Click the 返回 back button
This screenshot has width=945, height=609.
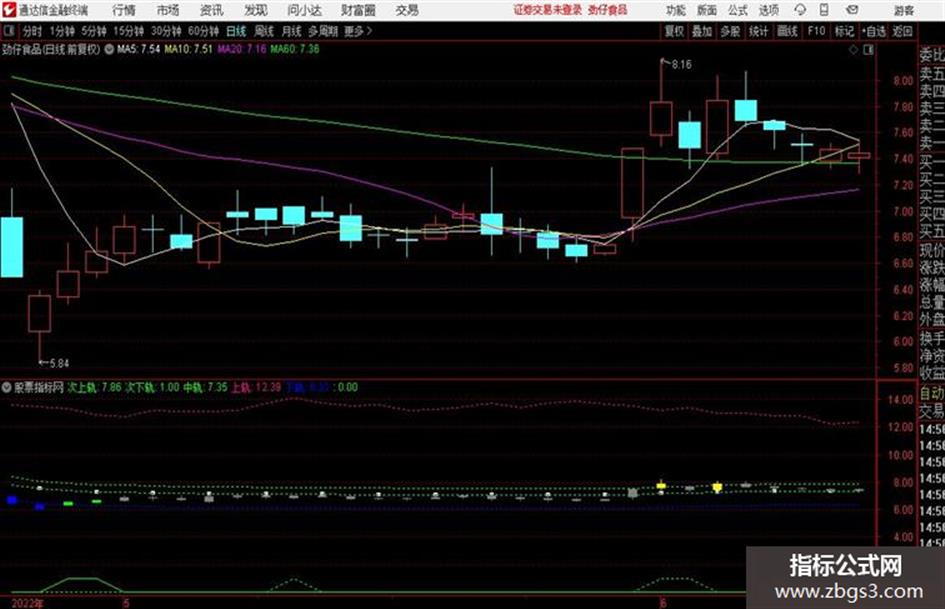pyautogui.click(x=902, y=31)
